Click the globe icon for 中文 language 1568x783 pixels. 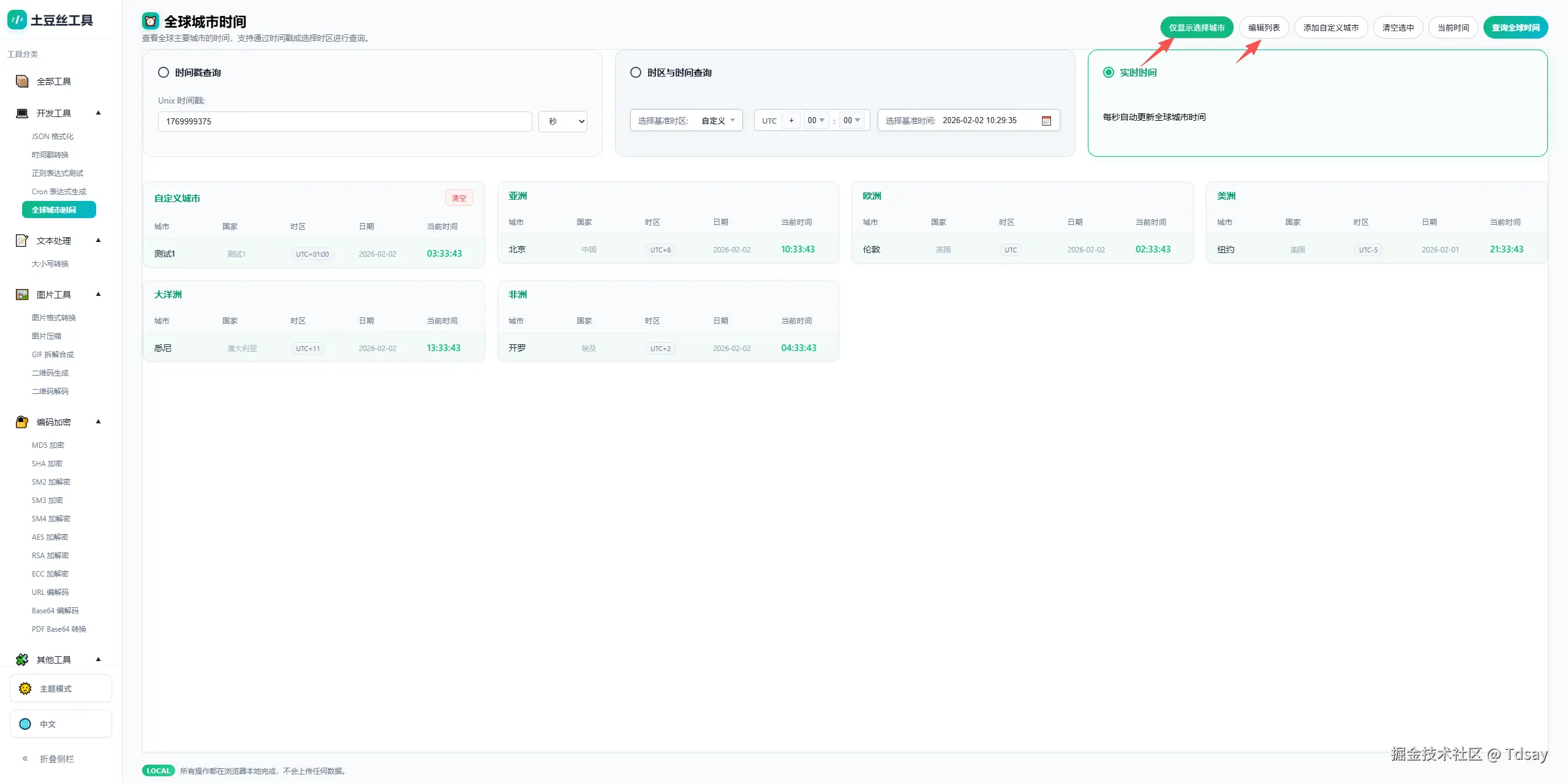[x=25, y=724]
